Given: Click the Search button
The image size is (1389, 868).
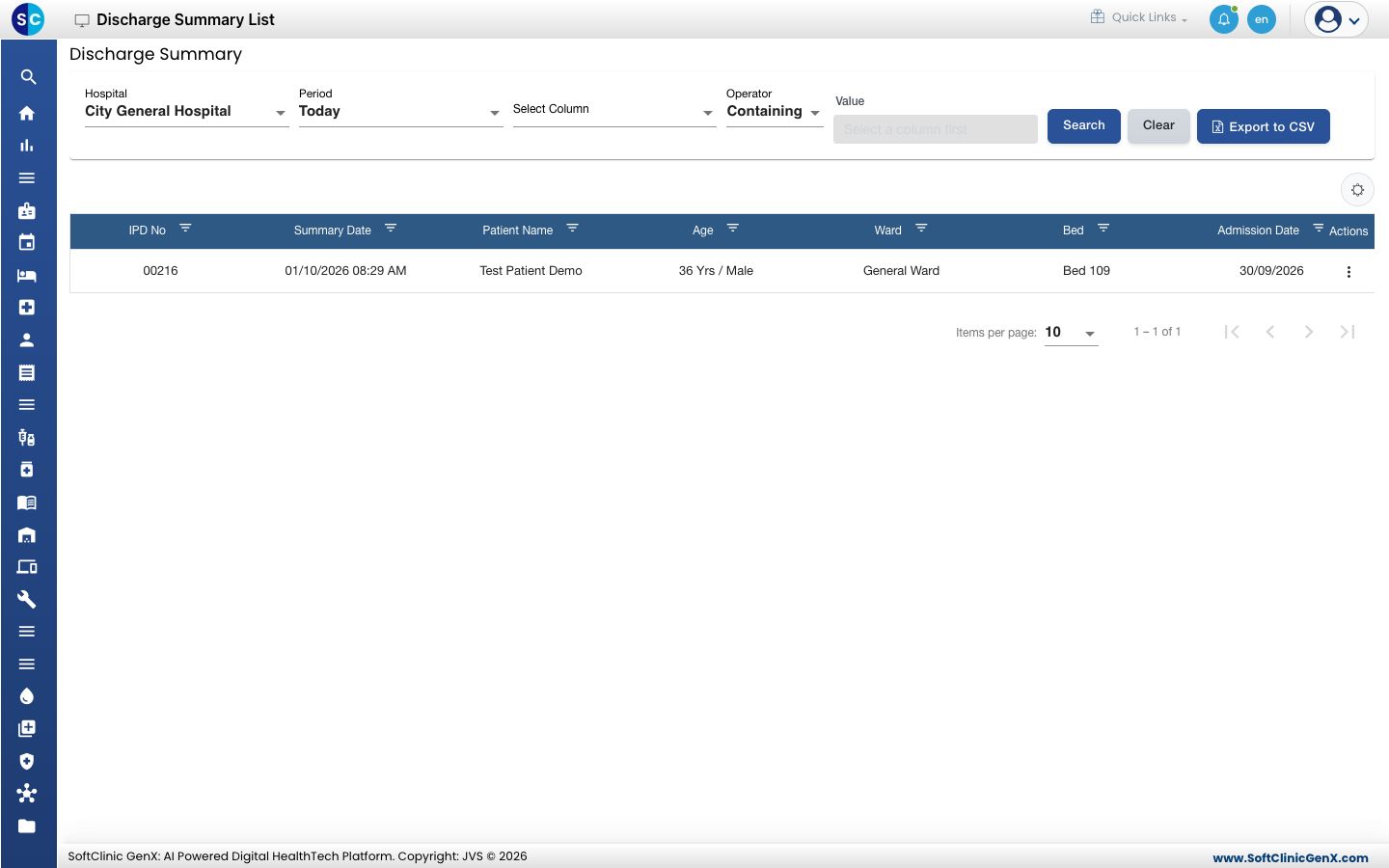Looking at the screenshot, I should 1084,126.
